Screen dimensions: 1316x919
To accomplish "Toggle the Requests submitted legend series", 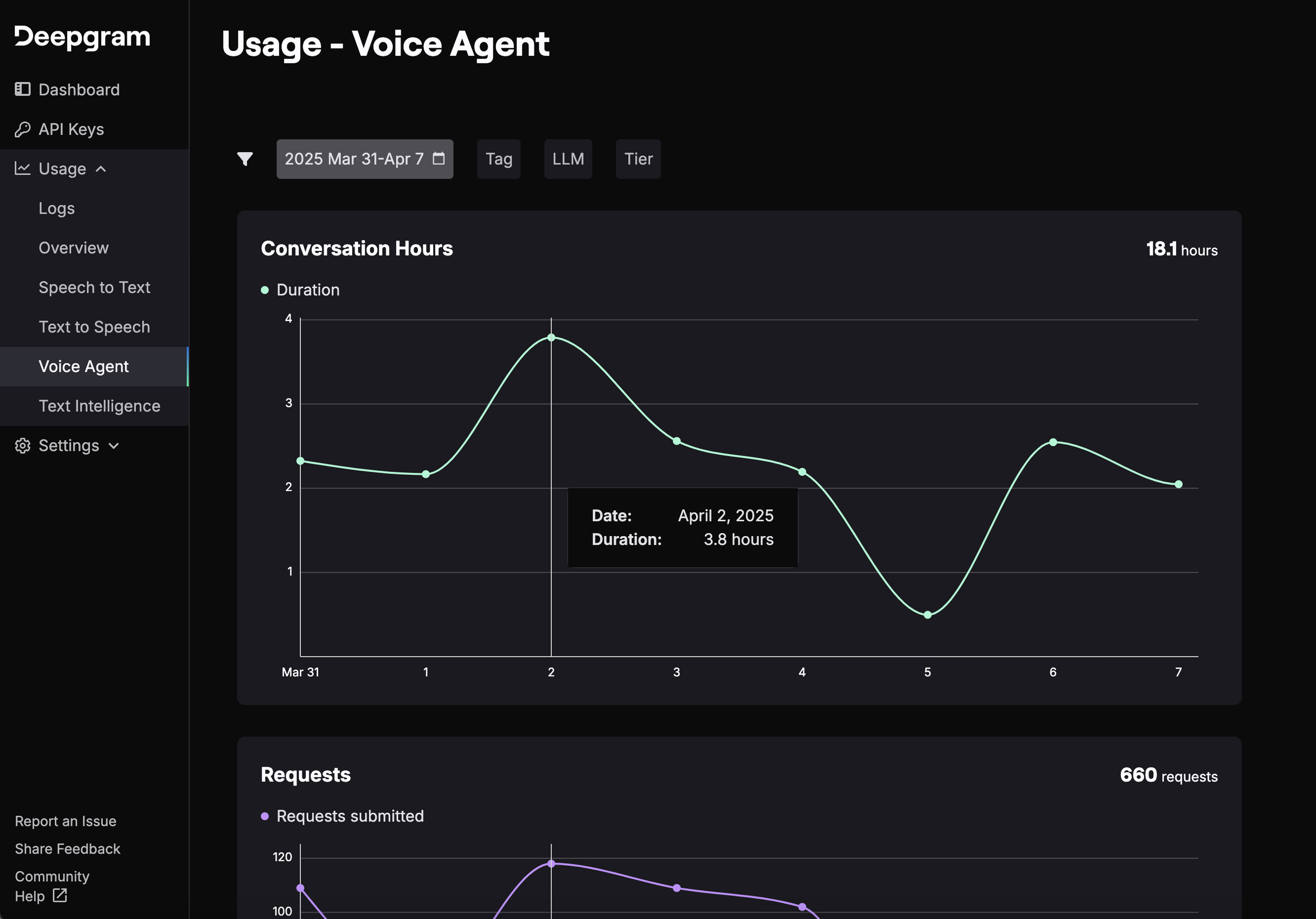I will [342, 816].
